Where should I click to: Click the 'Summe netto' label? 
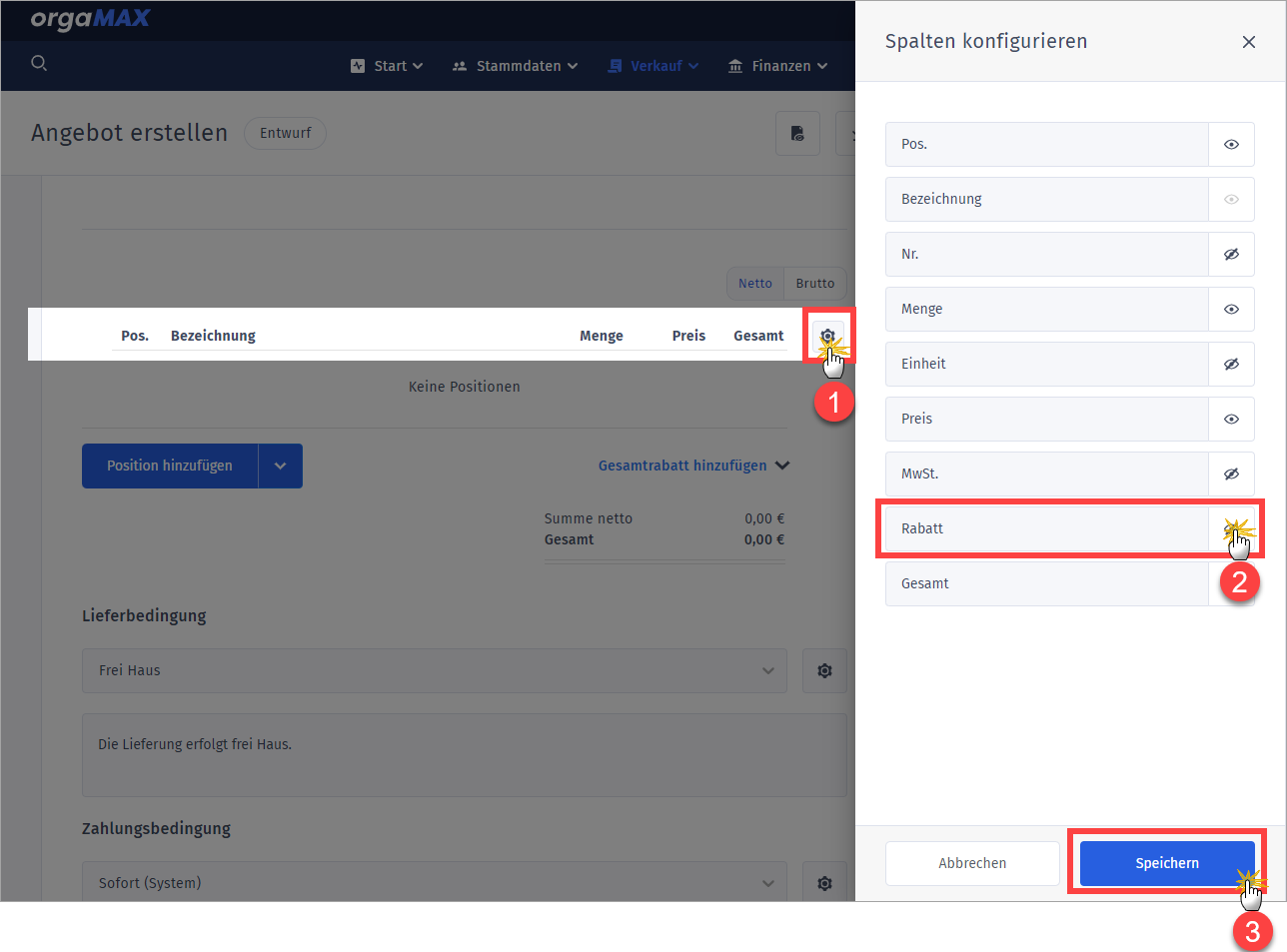(589, 518)
